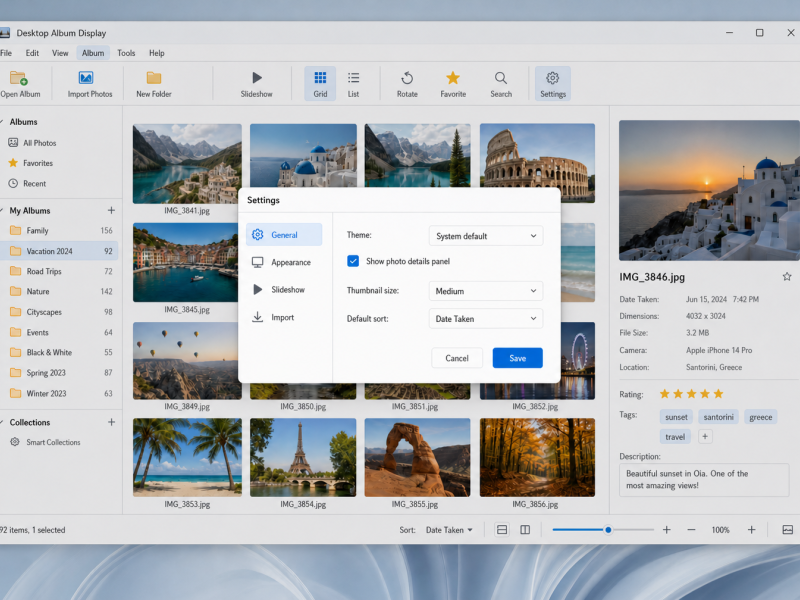The height and width of the screenshot is (600, 800).
Task: Open the Import settings section
Action: pos(284,317)
